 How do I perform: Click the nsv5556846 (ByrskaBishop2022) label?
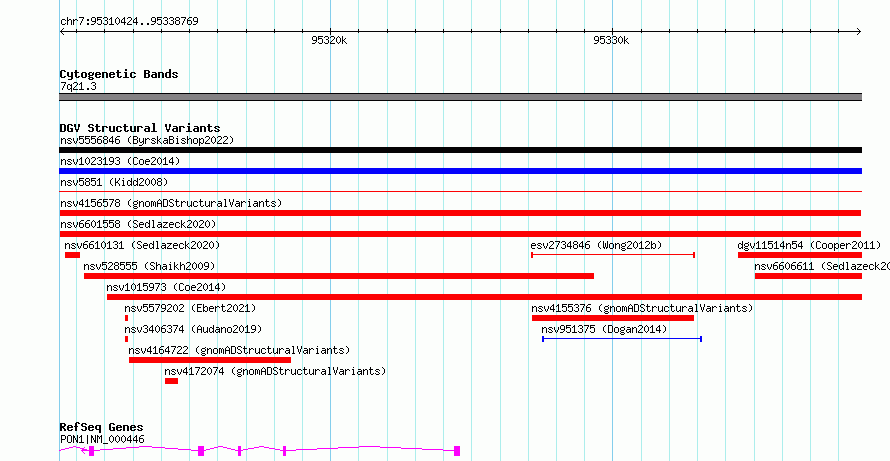pos(147,140)
